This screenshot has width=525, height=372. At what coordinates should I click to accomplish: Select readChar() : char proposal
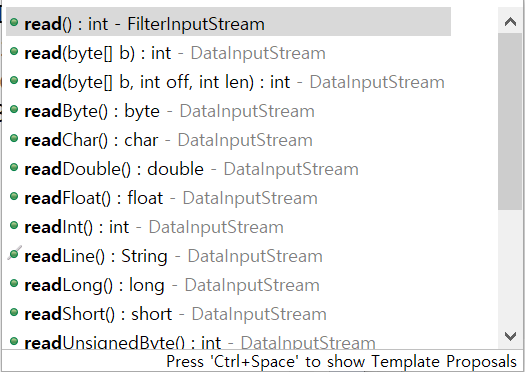tap(228, 140)
